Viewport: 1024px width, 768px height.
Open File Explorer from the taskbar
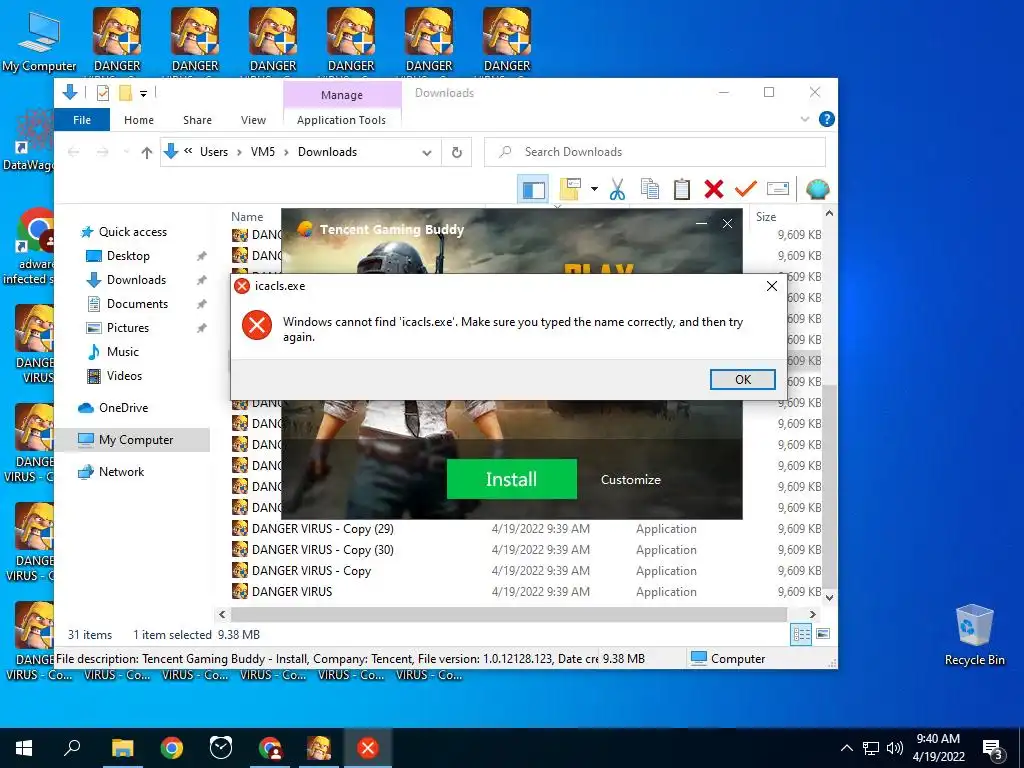tap(122, 748)
